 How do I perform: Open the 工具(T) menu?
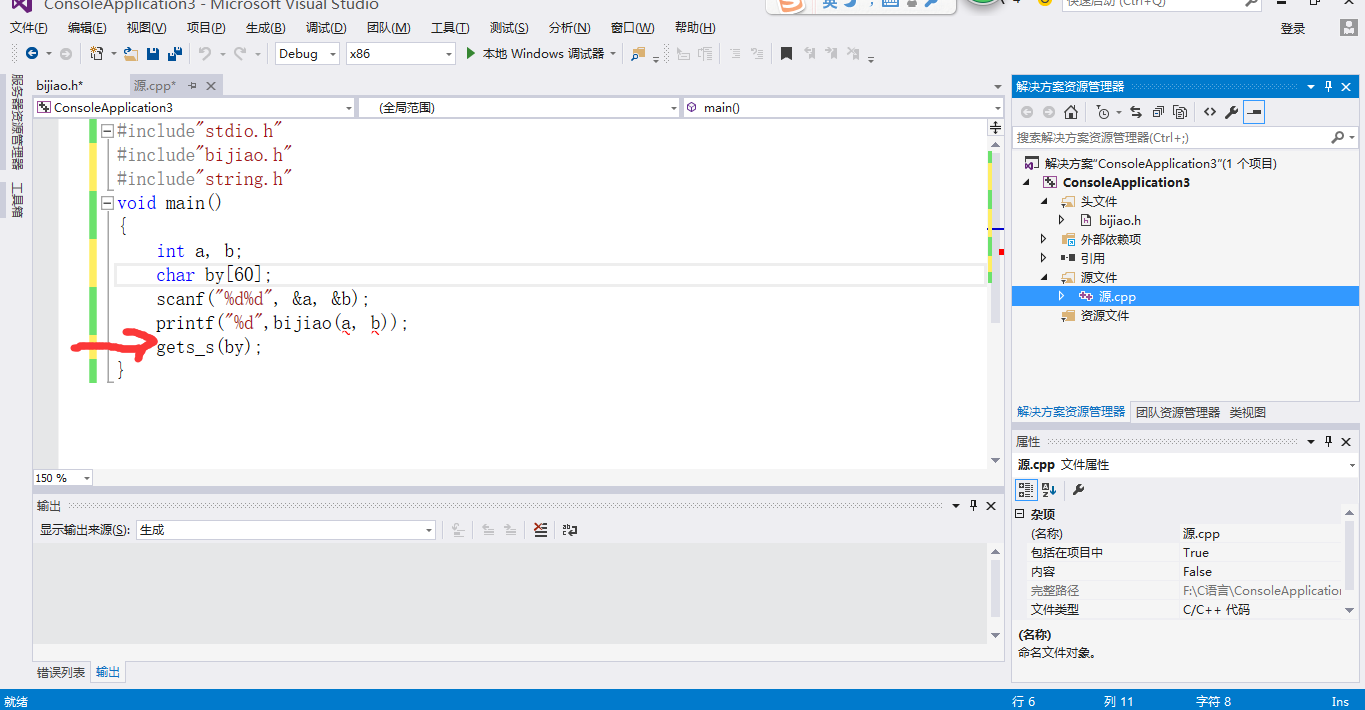(x=450, y=28)
